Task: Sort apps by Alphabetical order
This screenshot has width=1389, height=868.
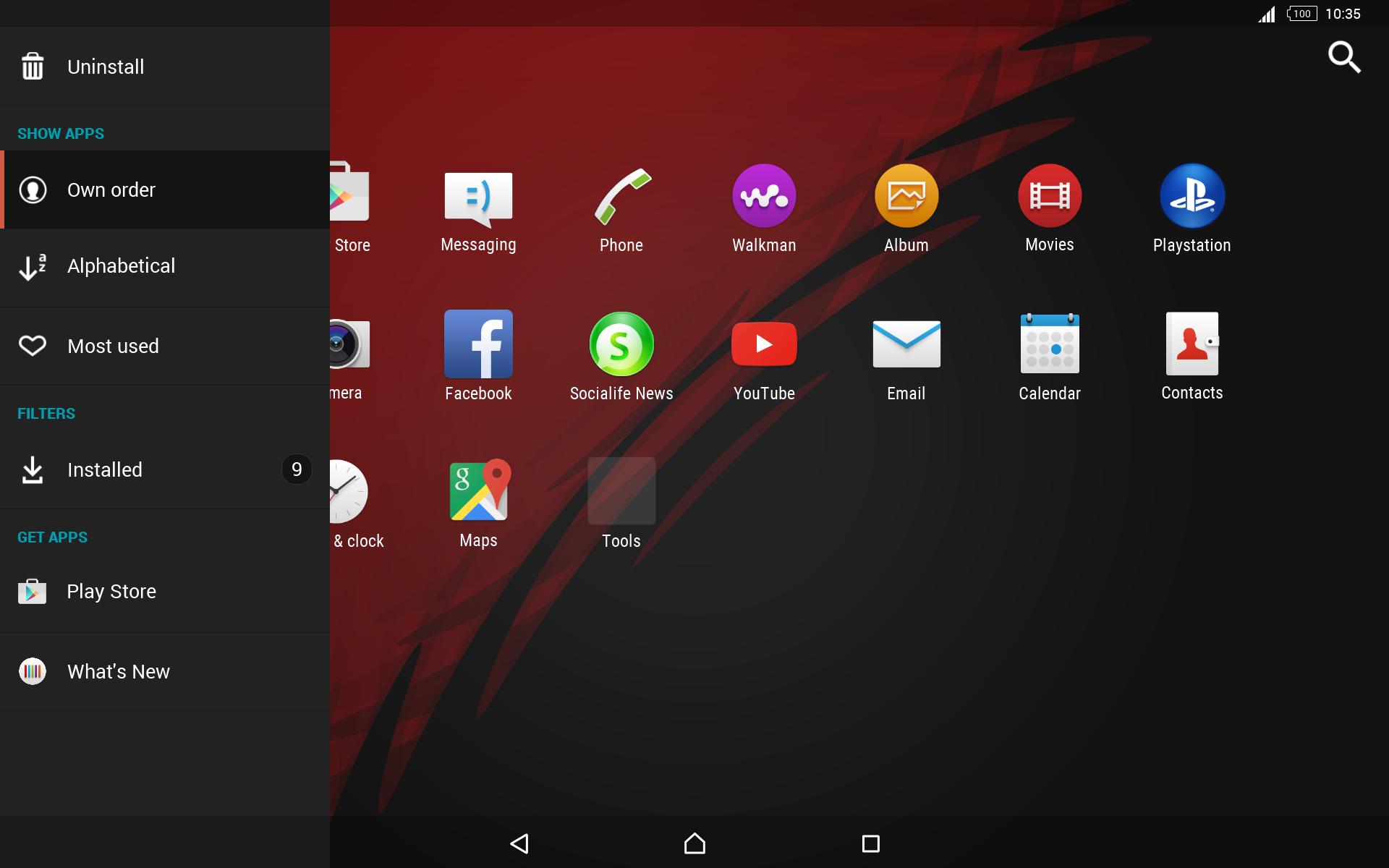Action: 165,267
